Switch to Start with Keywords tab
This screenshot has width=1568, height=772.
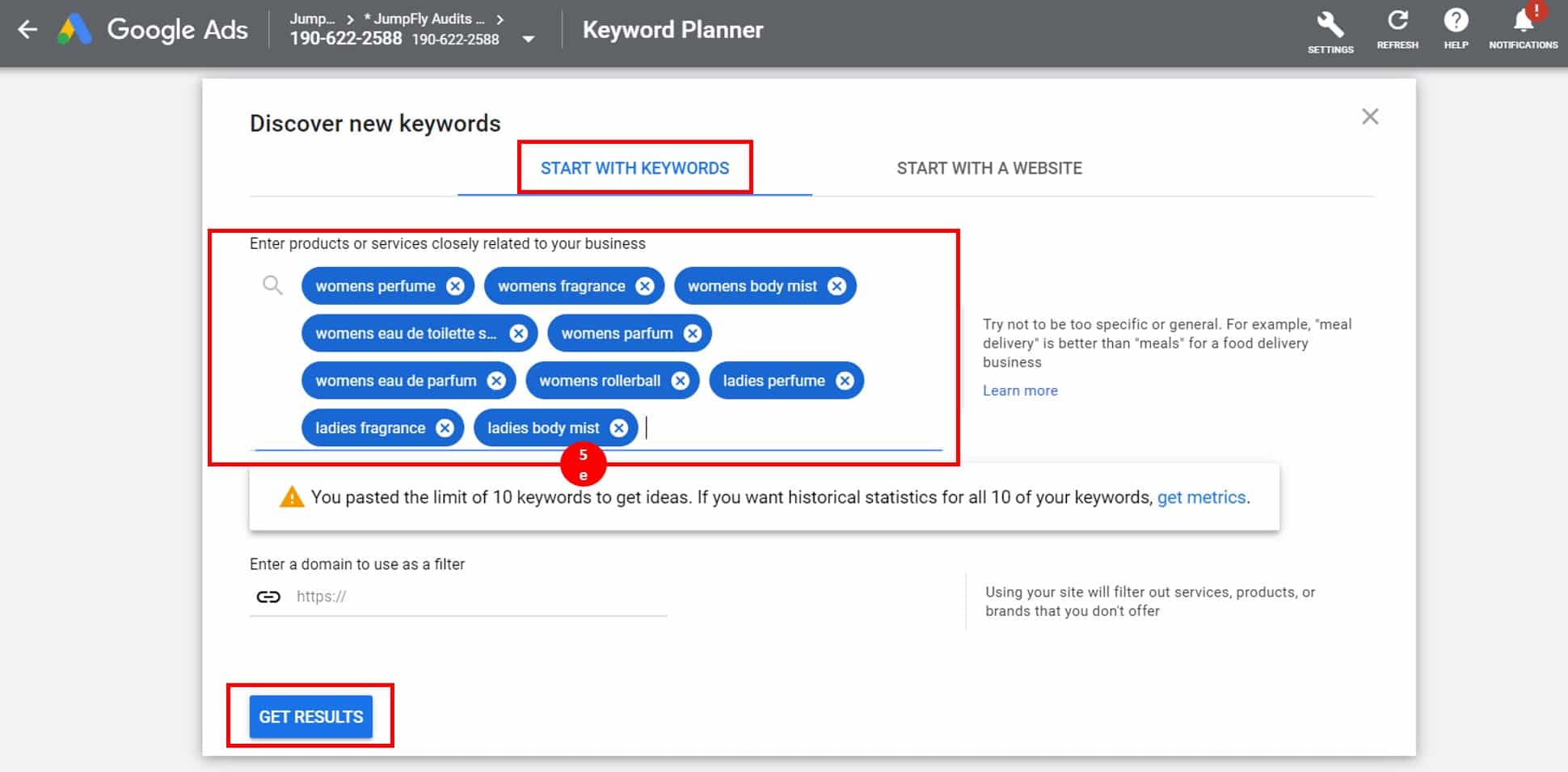(x=634, y=168)
